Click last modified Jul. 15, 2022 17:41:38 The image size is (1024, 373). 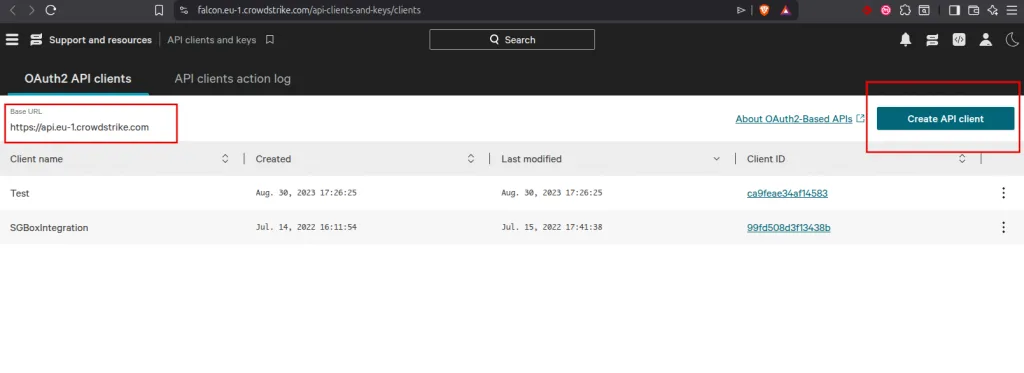point(552,227)
